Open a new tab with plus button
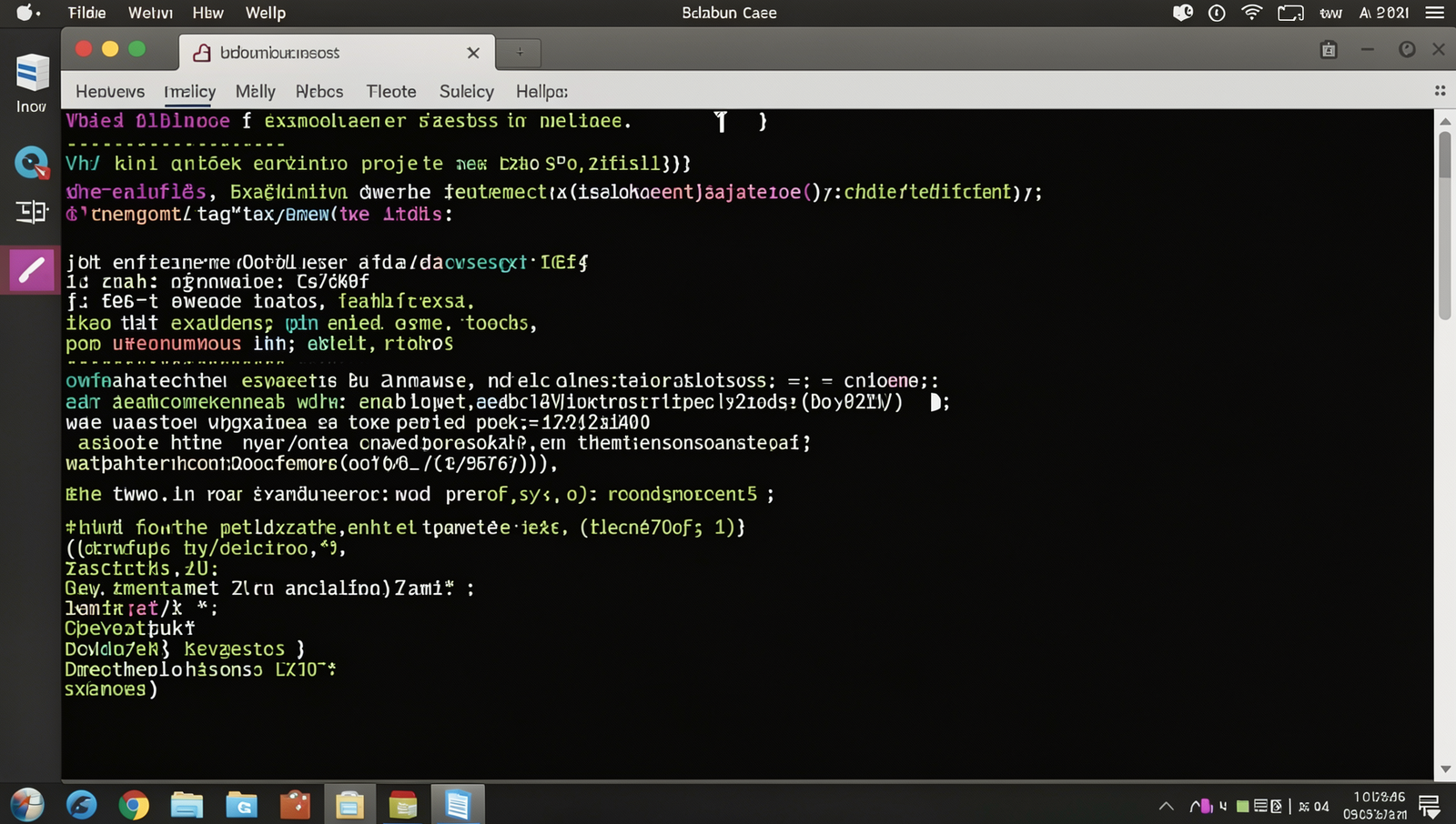This screenshot has height=824, width=1456. pyautogui.click(x=520, y=53)
